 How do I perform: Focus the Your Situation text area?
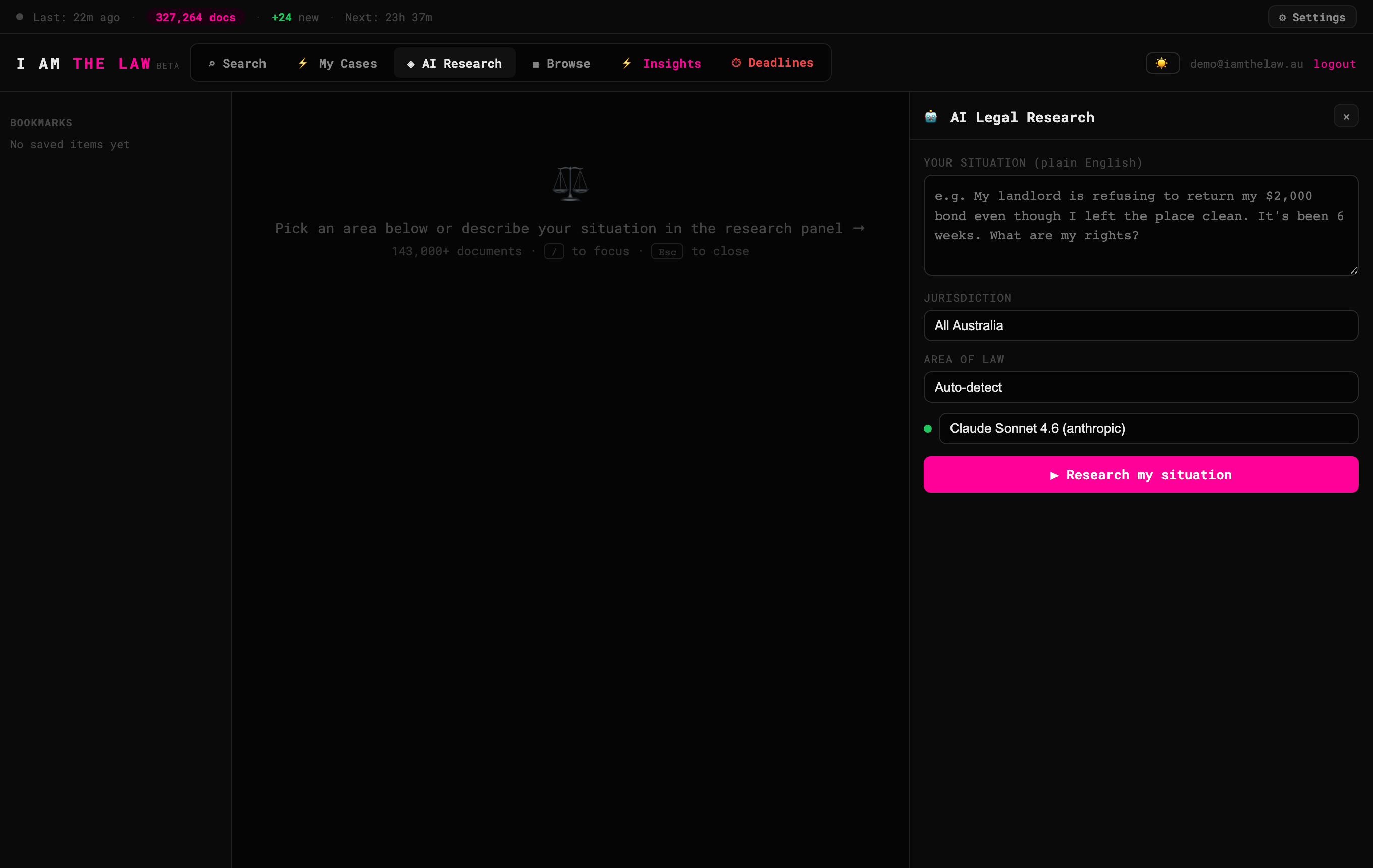click(x=1141, y=225)
